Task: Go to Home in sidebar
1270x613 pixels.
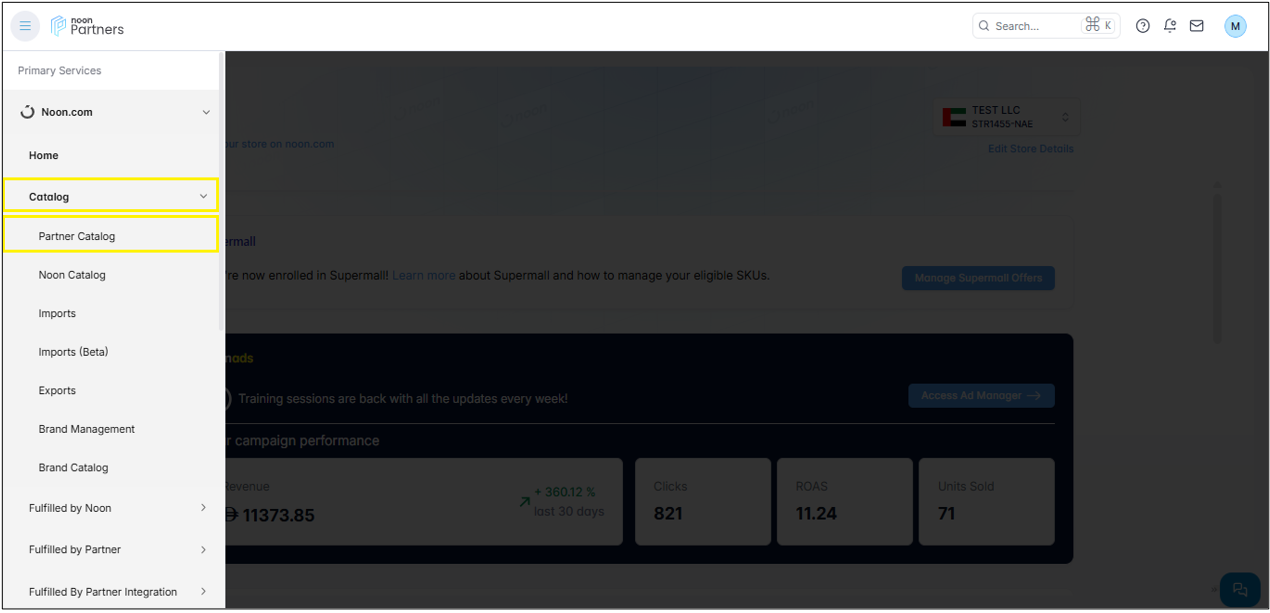Action: pyautogui.click(x=44, y=155)
